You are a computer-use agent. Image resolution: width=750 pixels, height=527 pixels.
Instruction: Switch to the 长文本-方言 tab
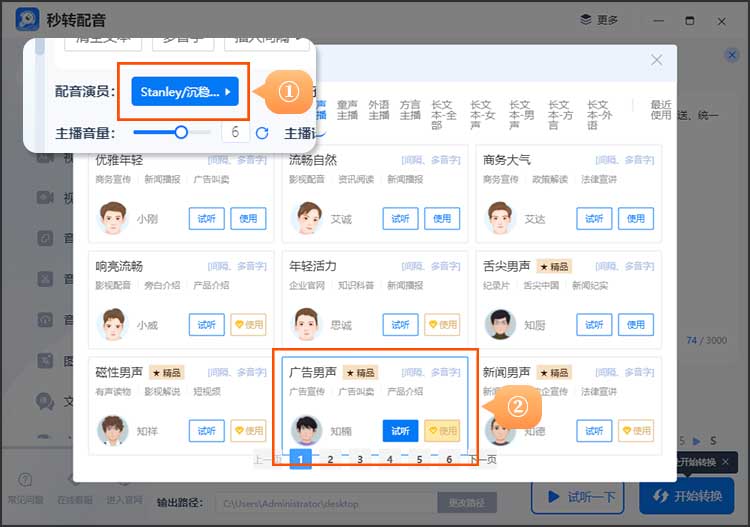coord(560,115)
